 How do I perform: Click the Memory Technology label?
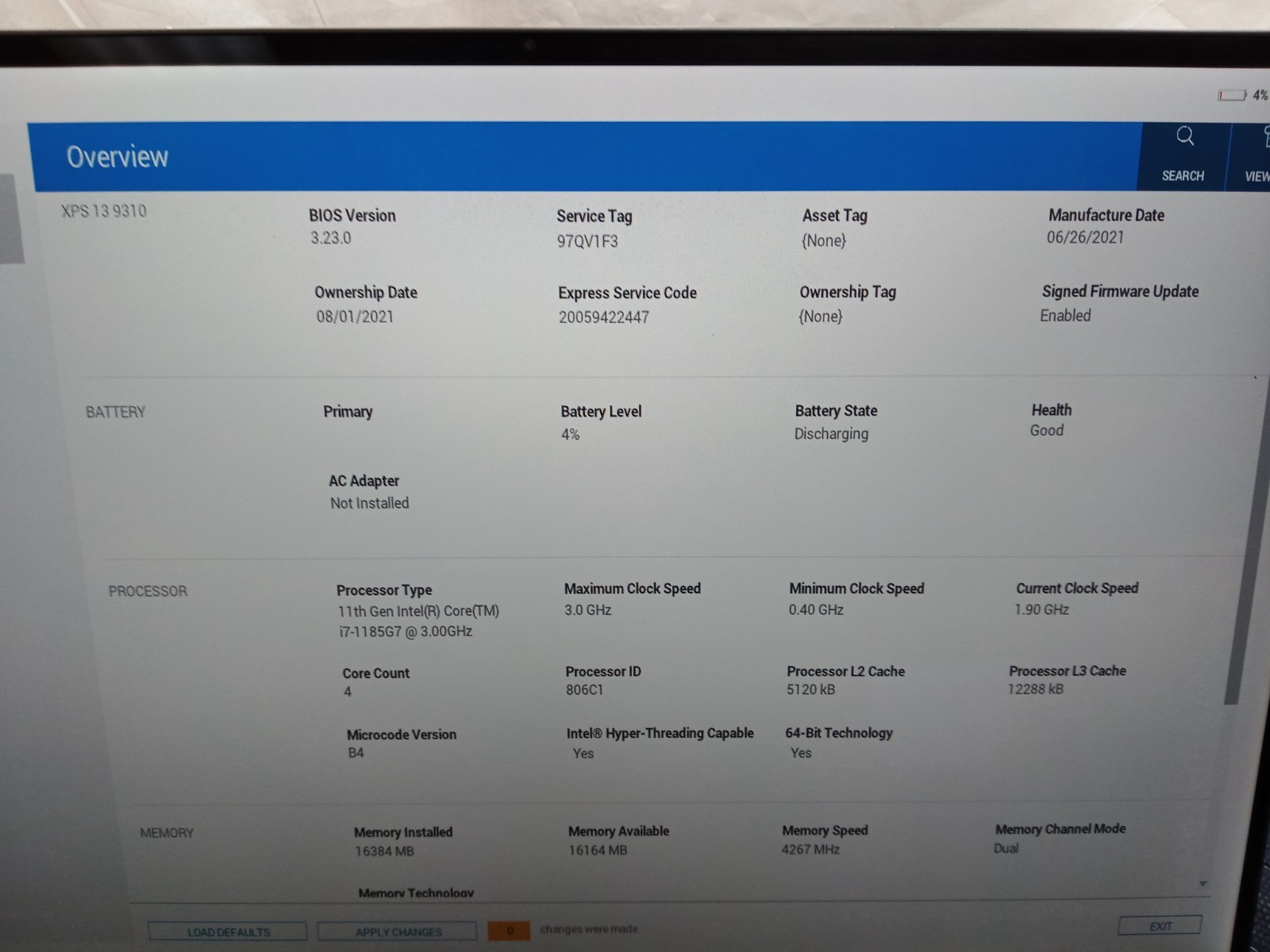(x=416, y=892)
